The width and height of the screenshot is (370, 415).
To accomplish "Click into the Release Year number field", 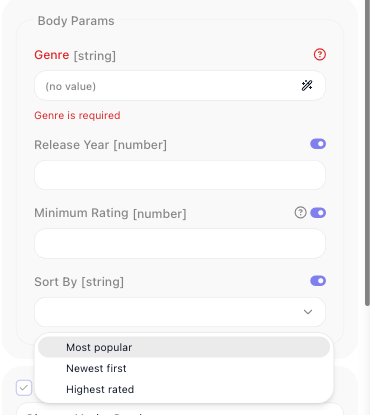I will point(180,175).
